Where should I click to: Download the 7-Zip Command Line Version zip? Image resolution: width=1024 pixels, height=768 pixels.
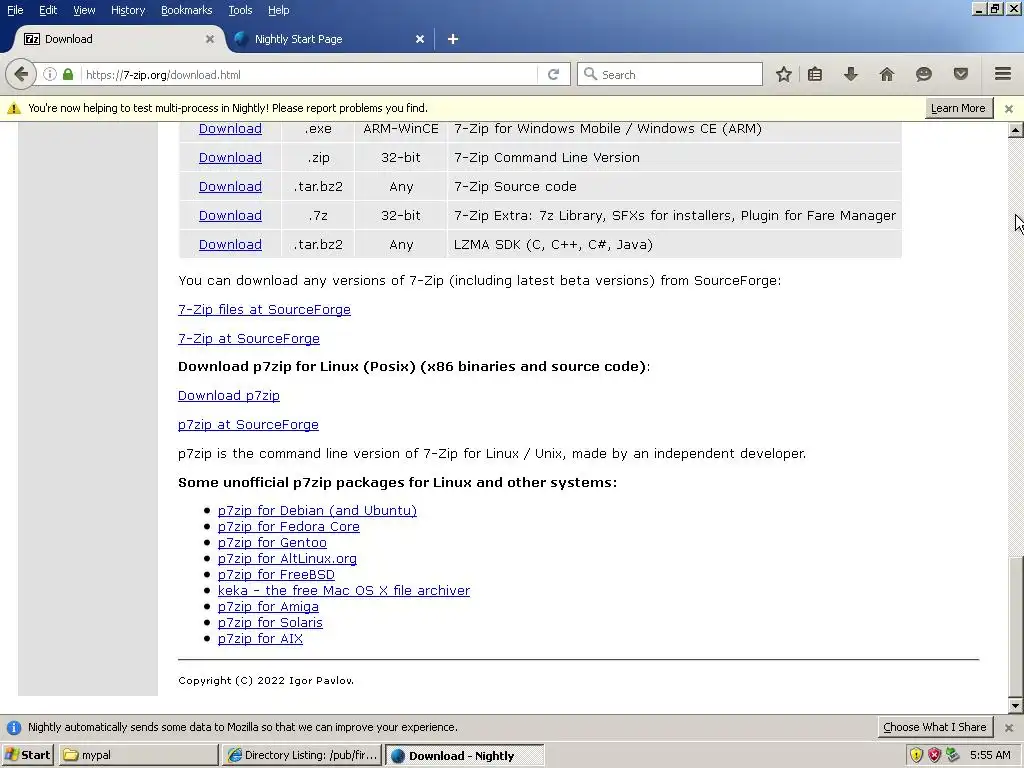pos(230,157)
